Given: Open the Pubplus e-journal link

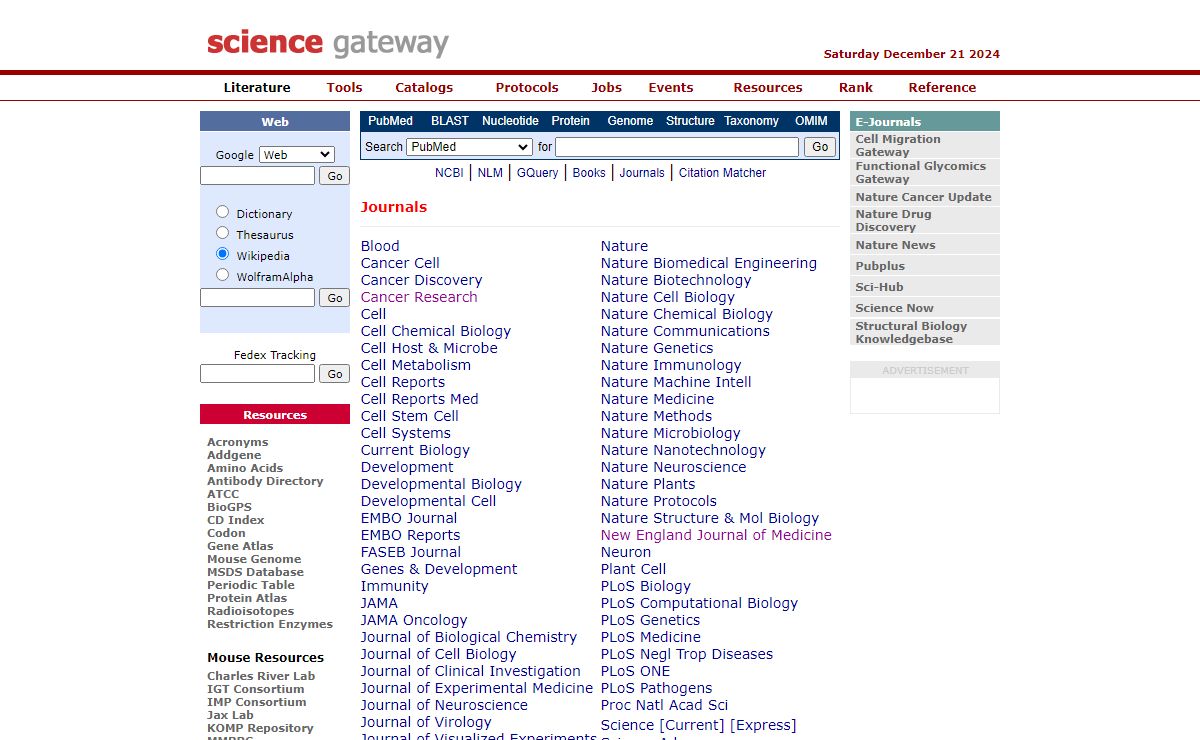Looking at the screenshot, I should [x=880, y=266].
